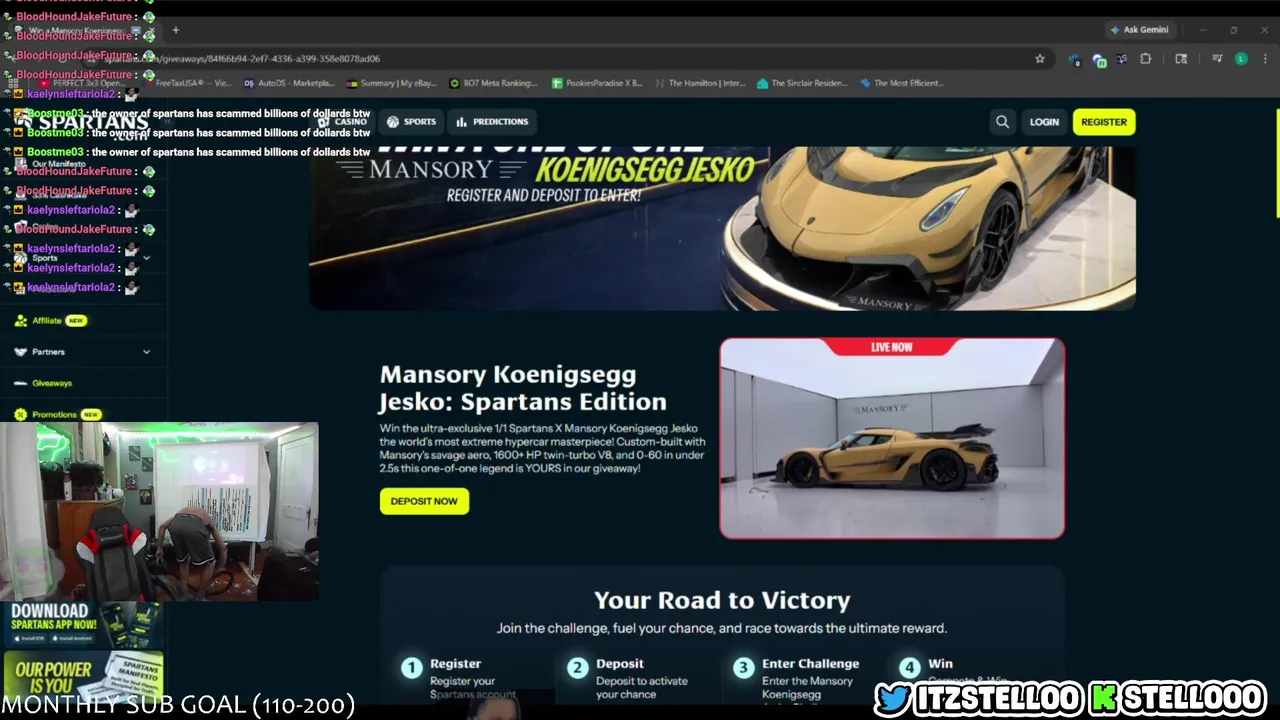Open the AutoDS Marketplace bookmark
The image size is (1280, 720).
pos(290,83)
